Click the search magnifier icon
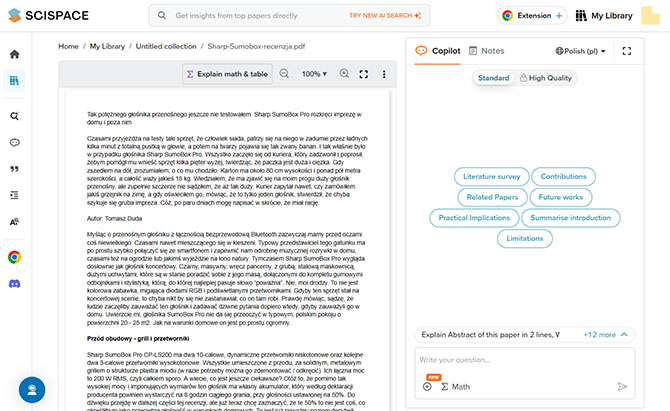 click(x=162, y=15)
